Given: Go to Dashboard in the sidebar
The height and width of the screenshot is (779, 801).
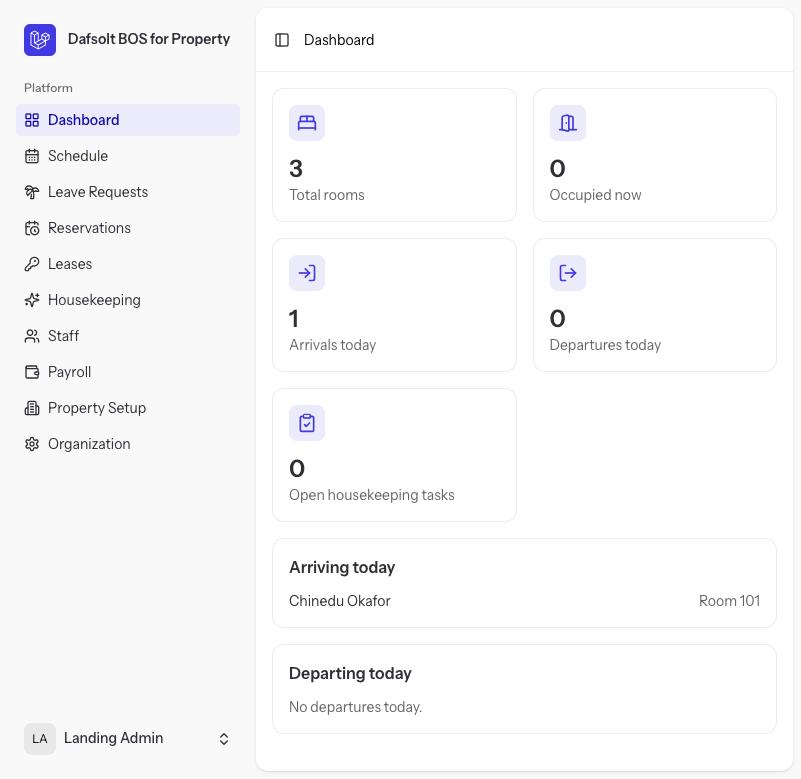Looking at the screenshot, I should click(128, 120).
